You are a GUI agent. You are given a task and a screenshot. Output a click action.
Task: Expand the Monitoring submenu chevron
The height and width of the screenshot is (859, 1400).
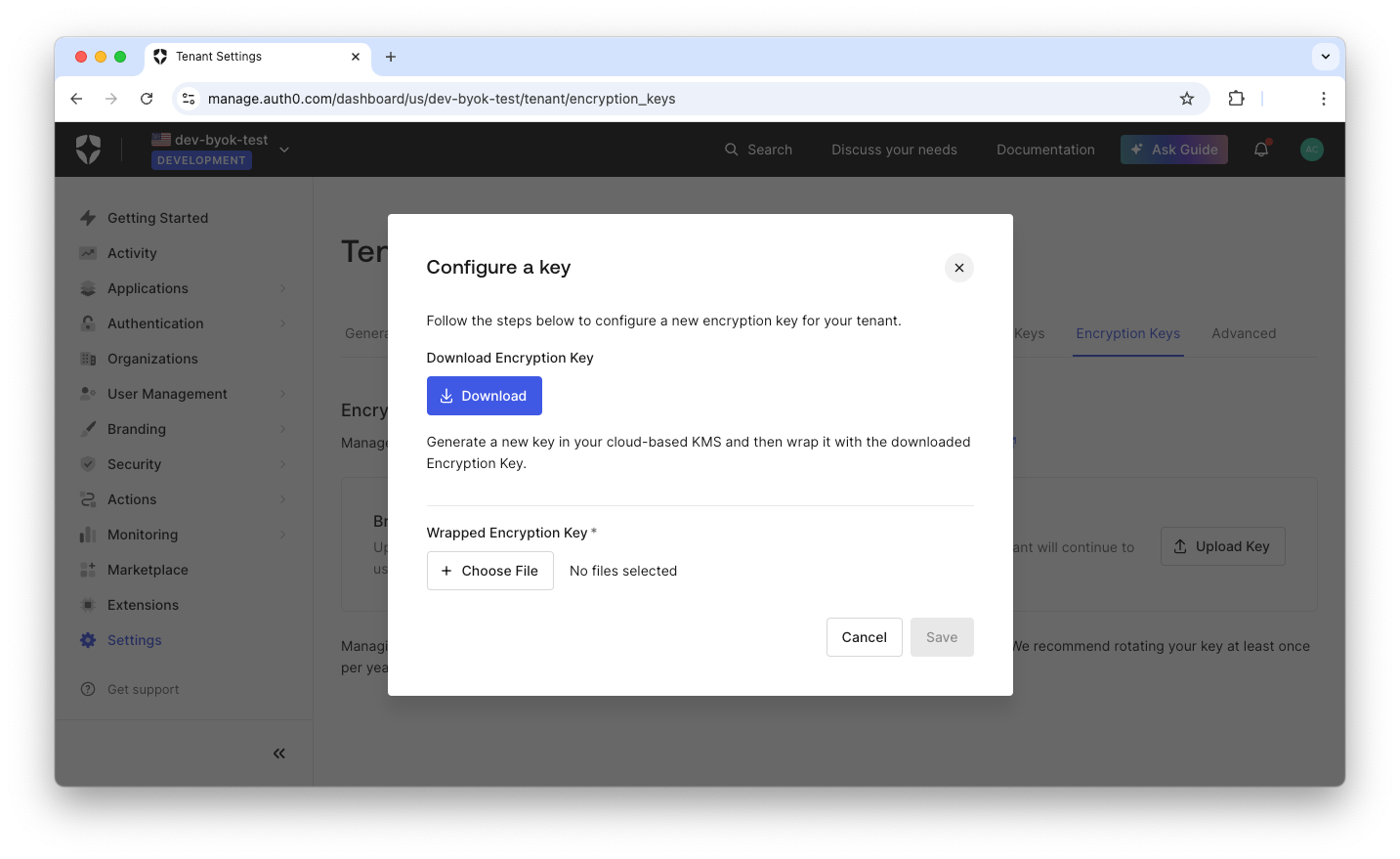coord(283,535)
